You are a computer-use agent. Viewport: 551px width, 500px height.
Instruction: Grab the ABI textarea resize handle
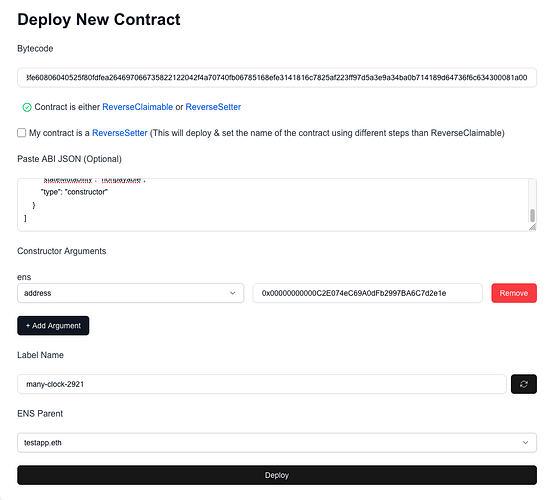click(533, 227)
